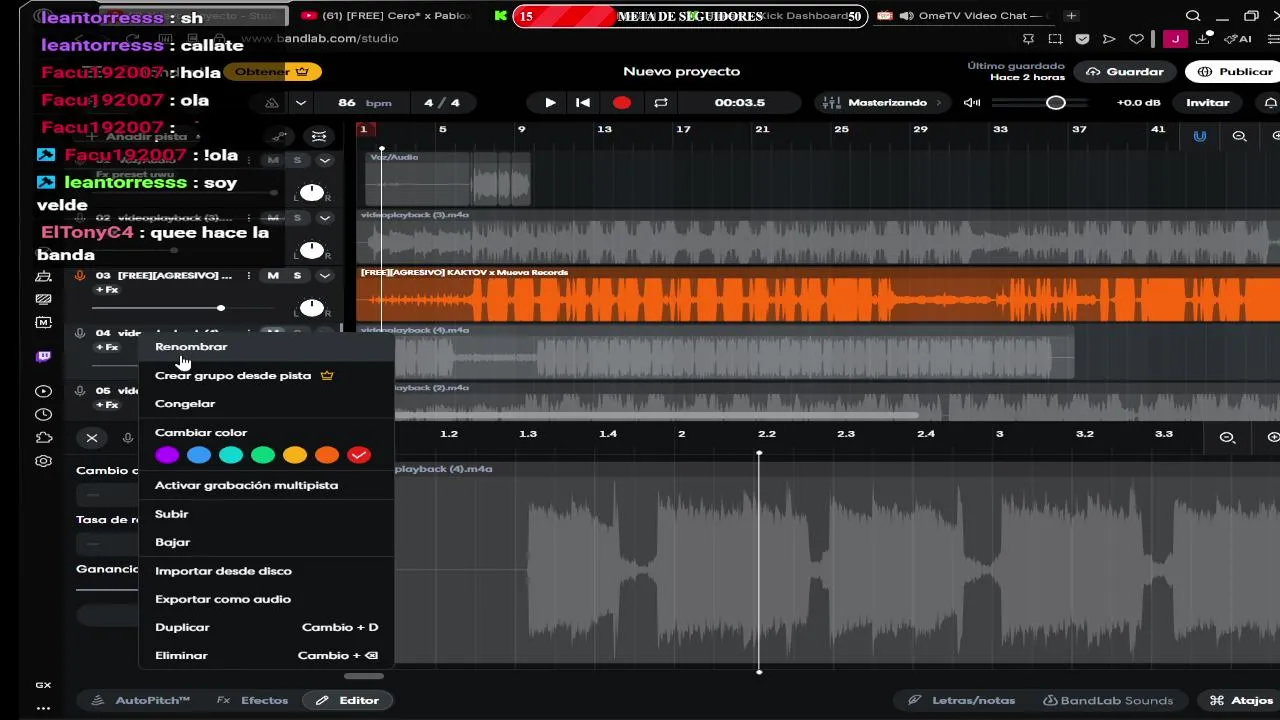This screenshot has height=720, width=1280.
Task: Click track 03 pan knob
Action: pos(312,308)
